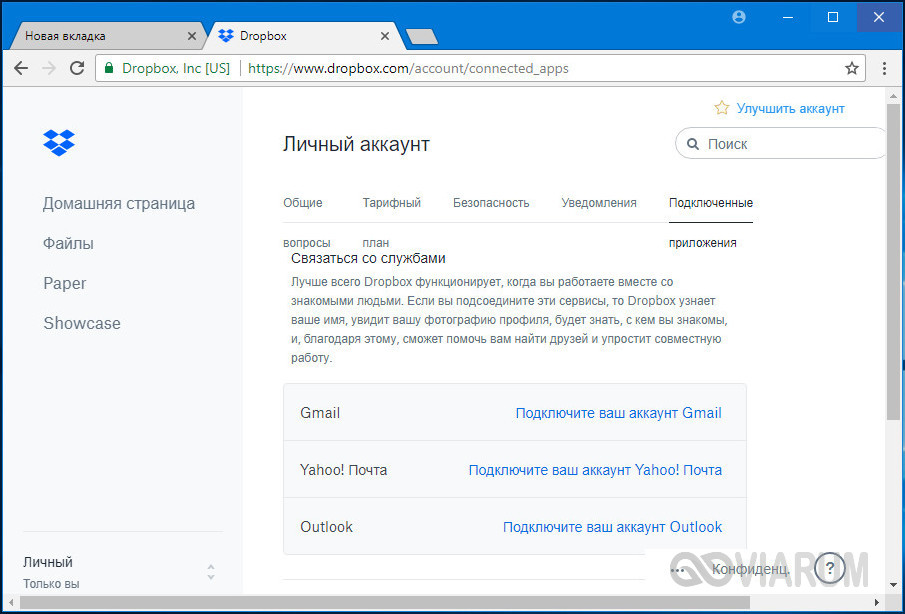Click the horizontal scrollbar right arrow

pyautogui.click(x=877, y=603)
